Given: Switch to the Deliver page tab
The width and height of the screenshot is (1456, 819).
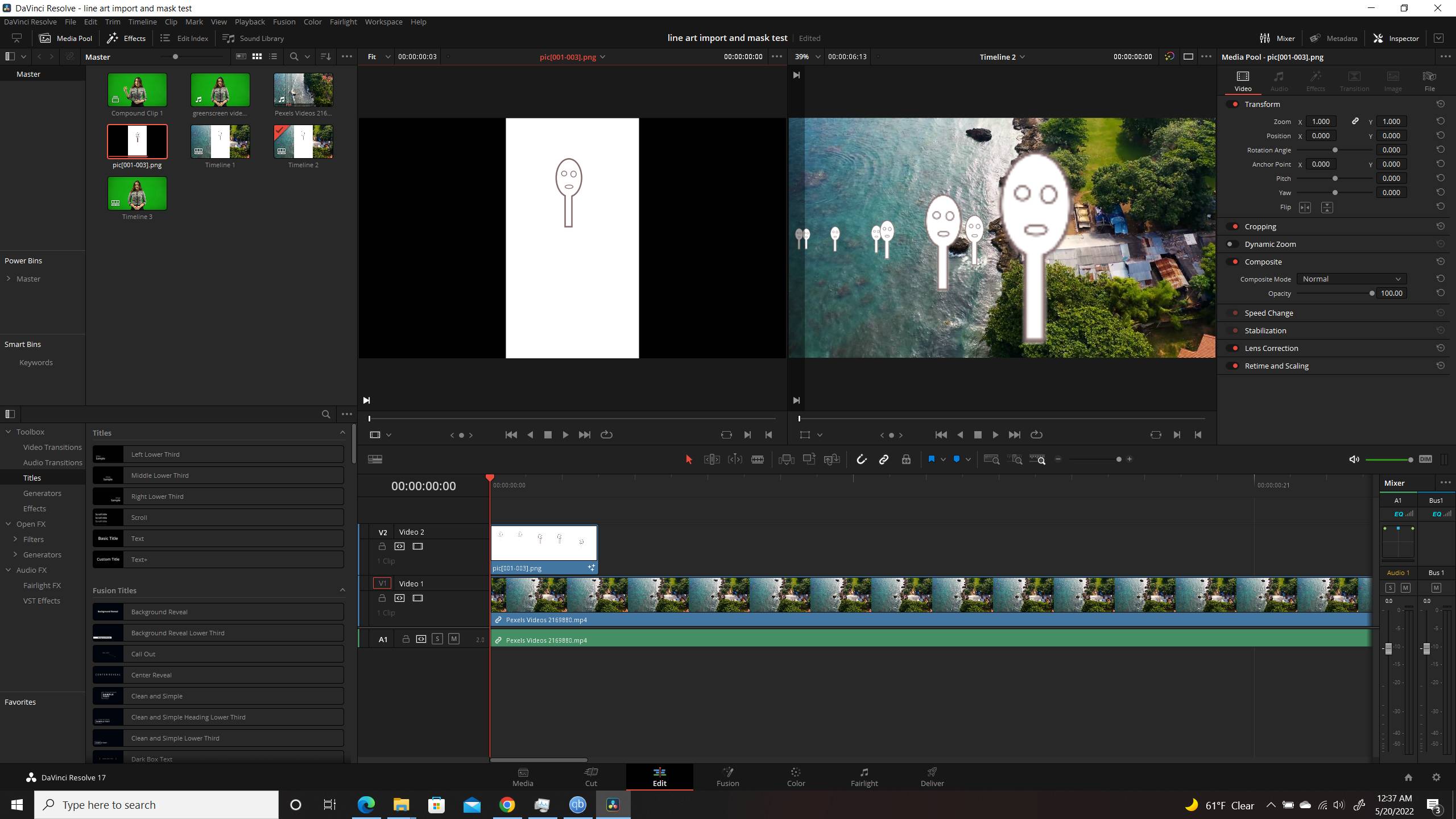Looking at the screenshot, I should coord(932,777).
